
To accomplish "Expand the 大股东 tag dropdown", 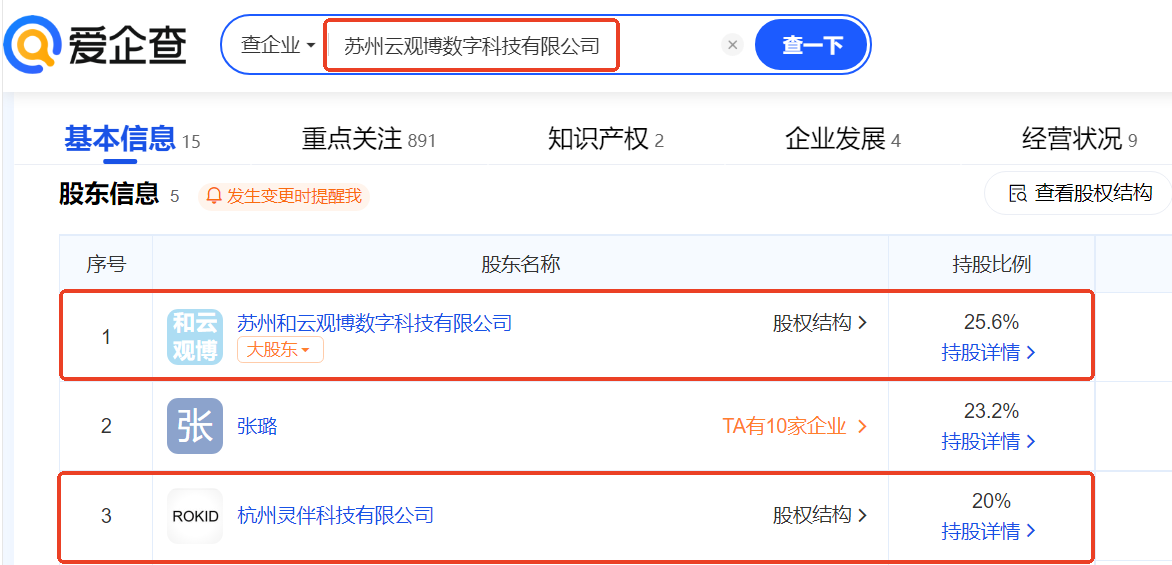I will coord(280,350).
